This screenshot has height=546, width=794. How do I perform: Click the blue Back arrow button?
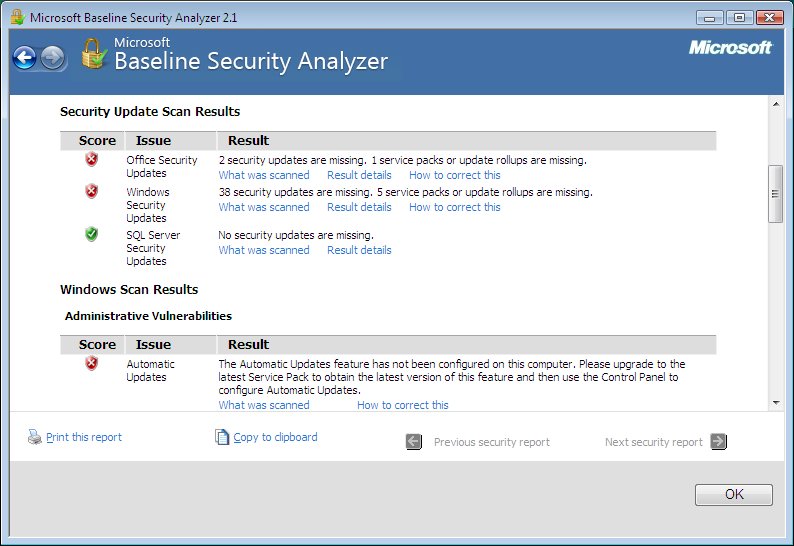pos(25,58)
